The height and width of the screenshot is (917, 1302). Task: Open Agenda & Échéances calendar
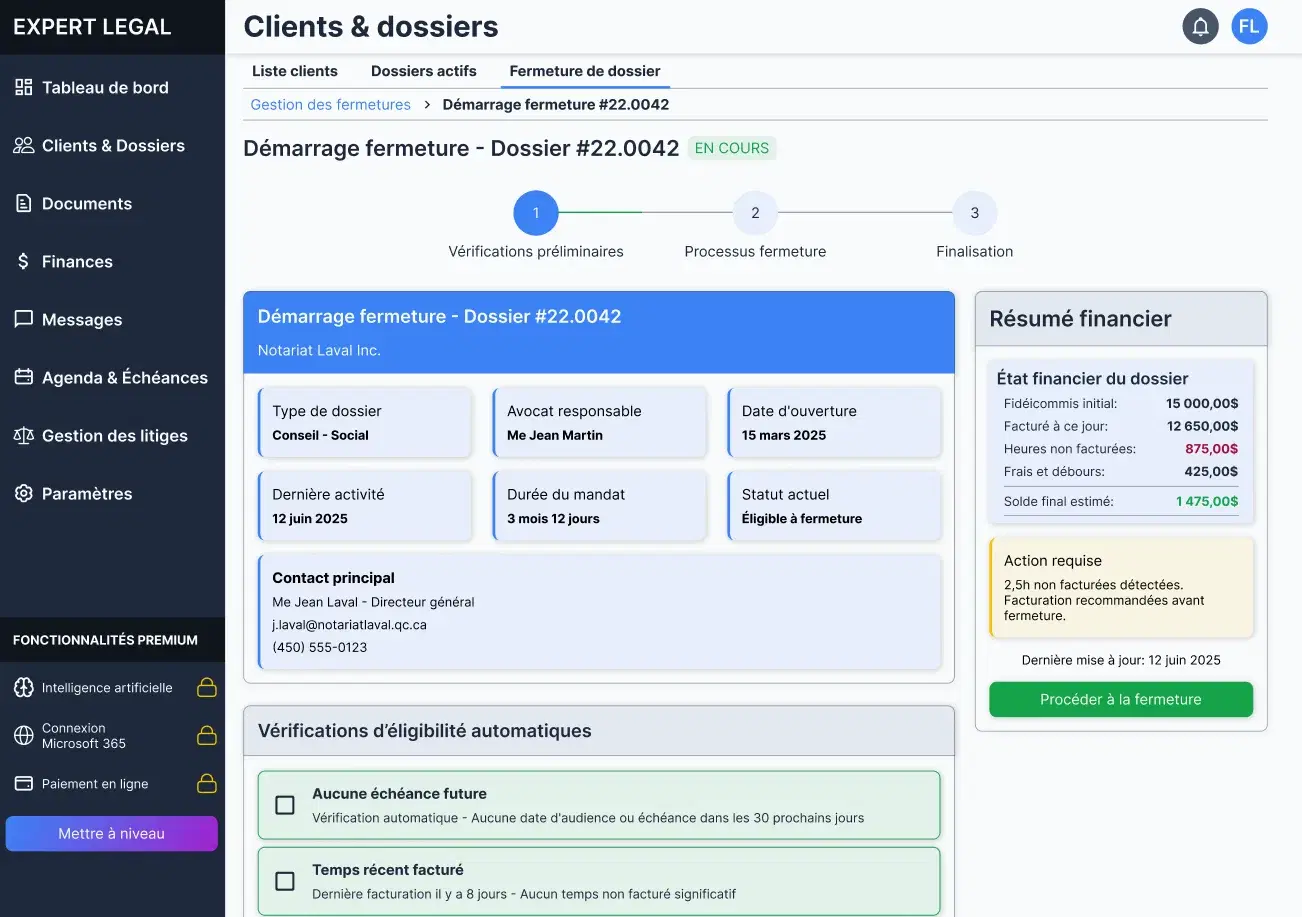(x=124, y=378)
